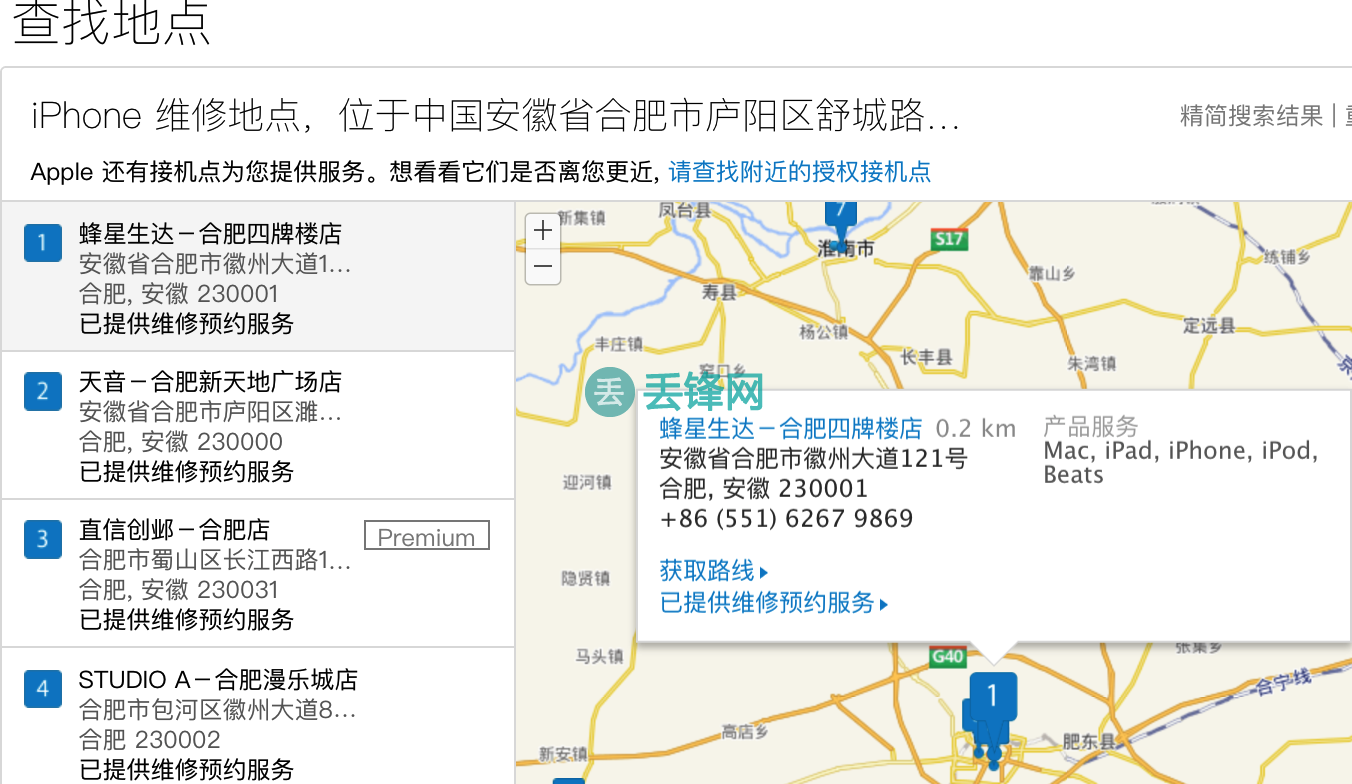
Task: Open 请查找附近的授权接机点 link
Action: (x=799, y=172)
